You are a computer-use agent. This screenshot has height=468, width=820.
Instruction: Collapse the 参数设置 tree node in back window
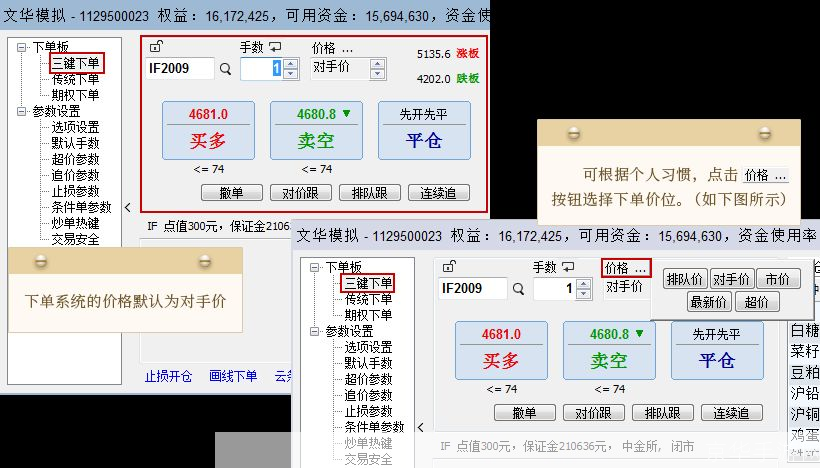point(22,111)
